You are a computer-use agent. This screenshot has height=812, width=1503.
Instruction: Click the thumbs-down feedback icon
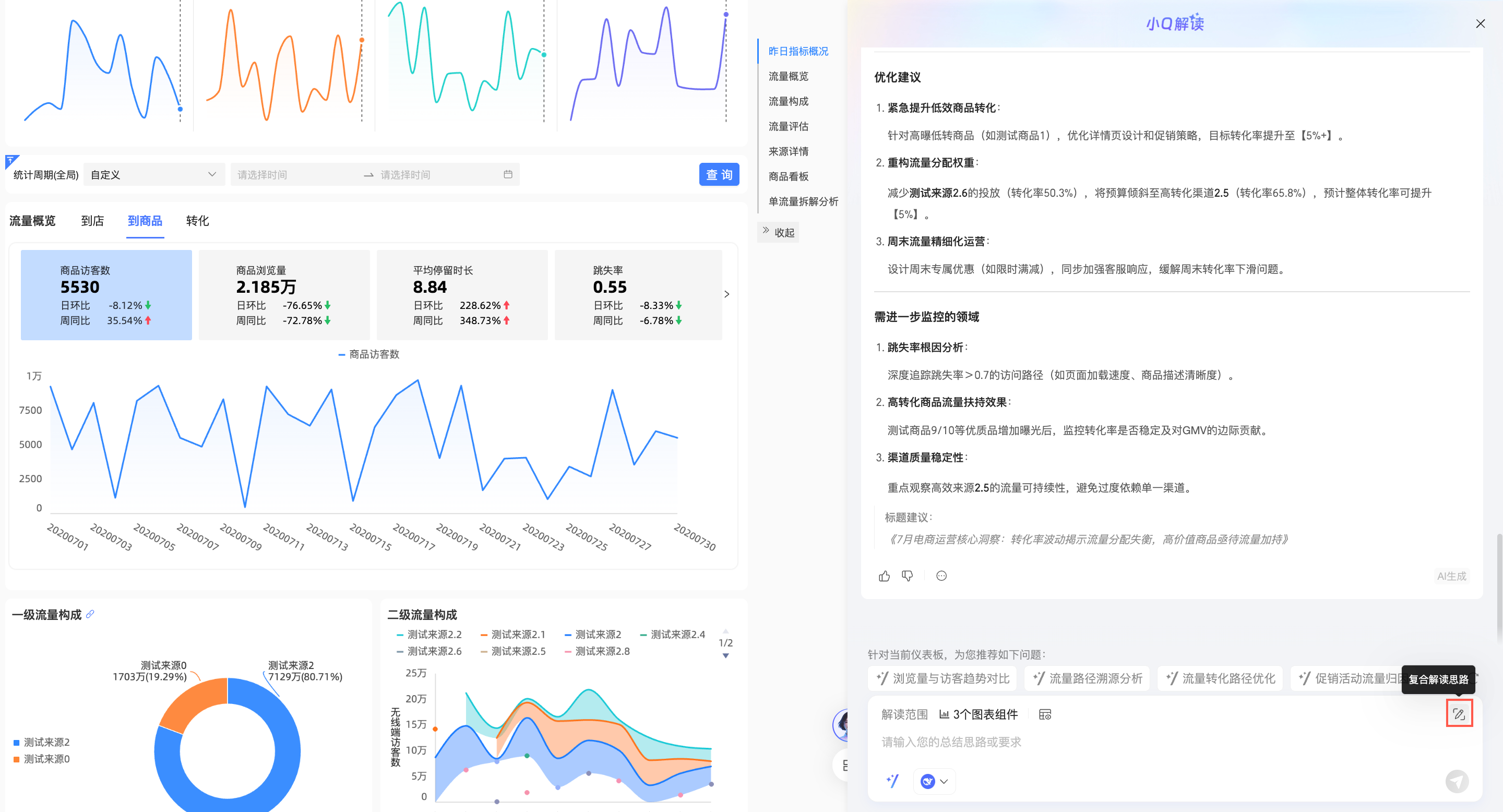pyautogui.click(x=908, y=576)
